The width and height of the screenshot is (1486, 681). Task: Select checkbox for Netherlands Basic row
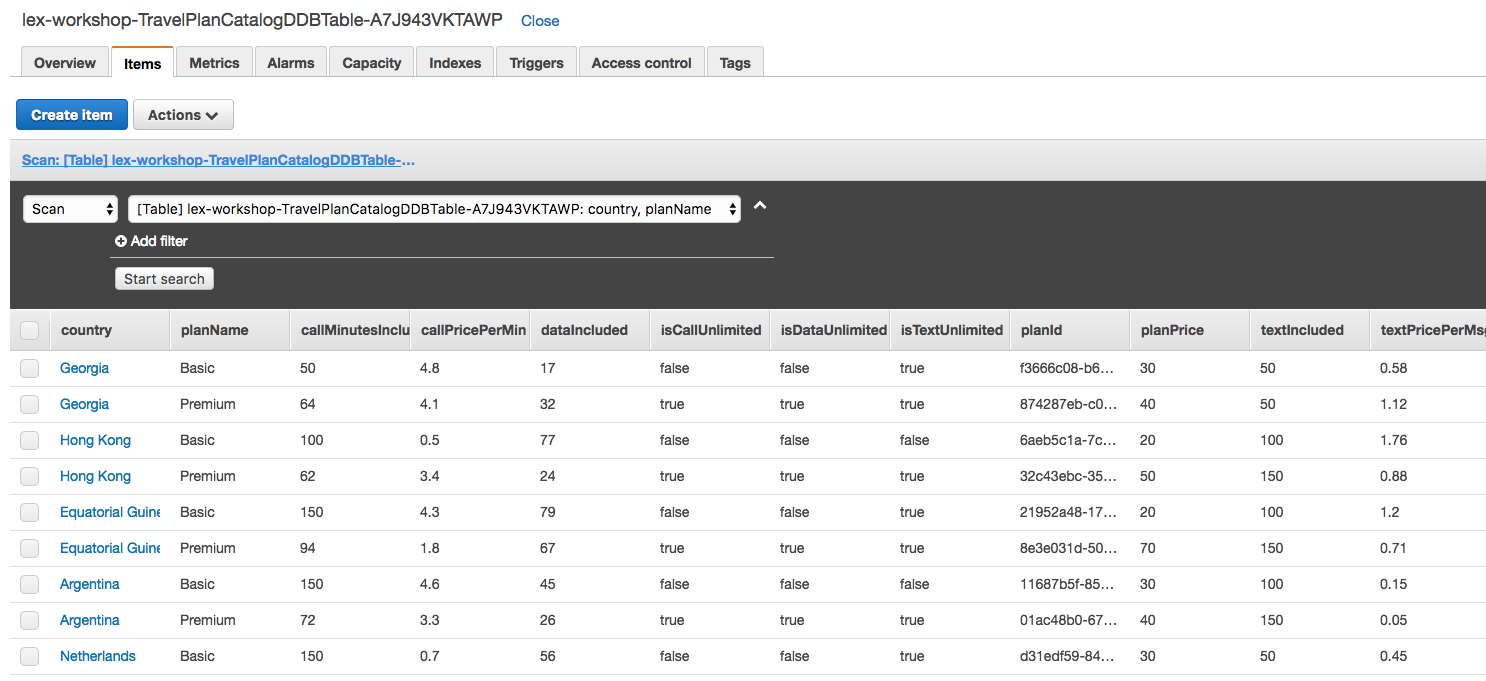point(29,656)
